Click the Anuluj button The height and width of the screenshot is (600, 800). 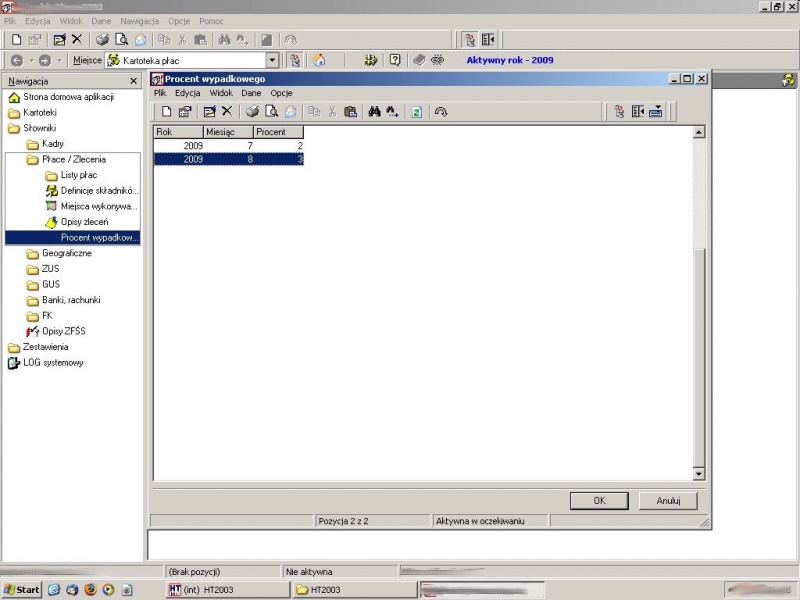pyautogui.click(x=668, y=501)
